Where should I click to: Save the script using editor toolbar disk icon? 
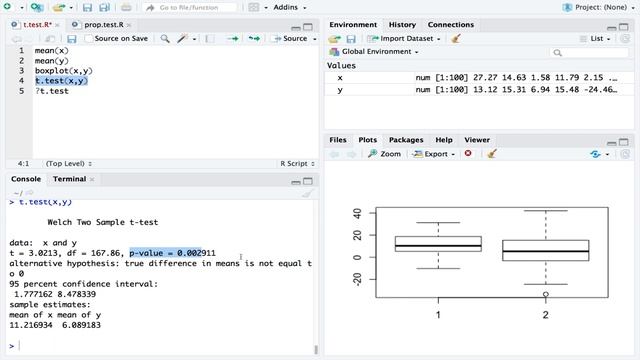[72, 39]
